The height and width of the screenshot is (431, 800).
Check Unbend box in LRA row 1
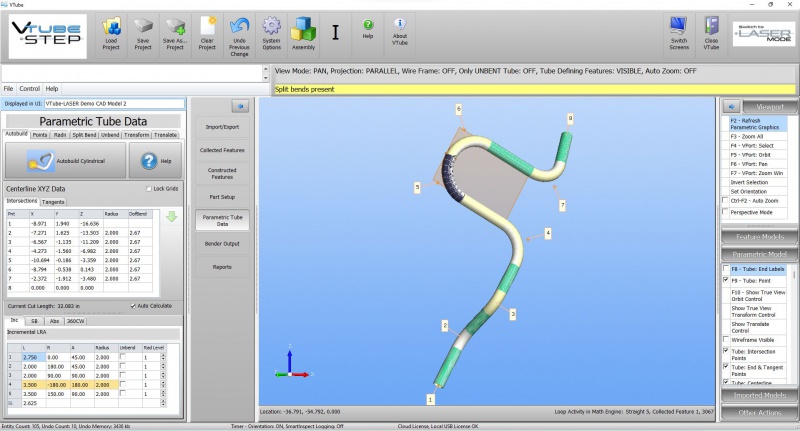[122, 357]
